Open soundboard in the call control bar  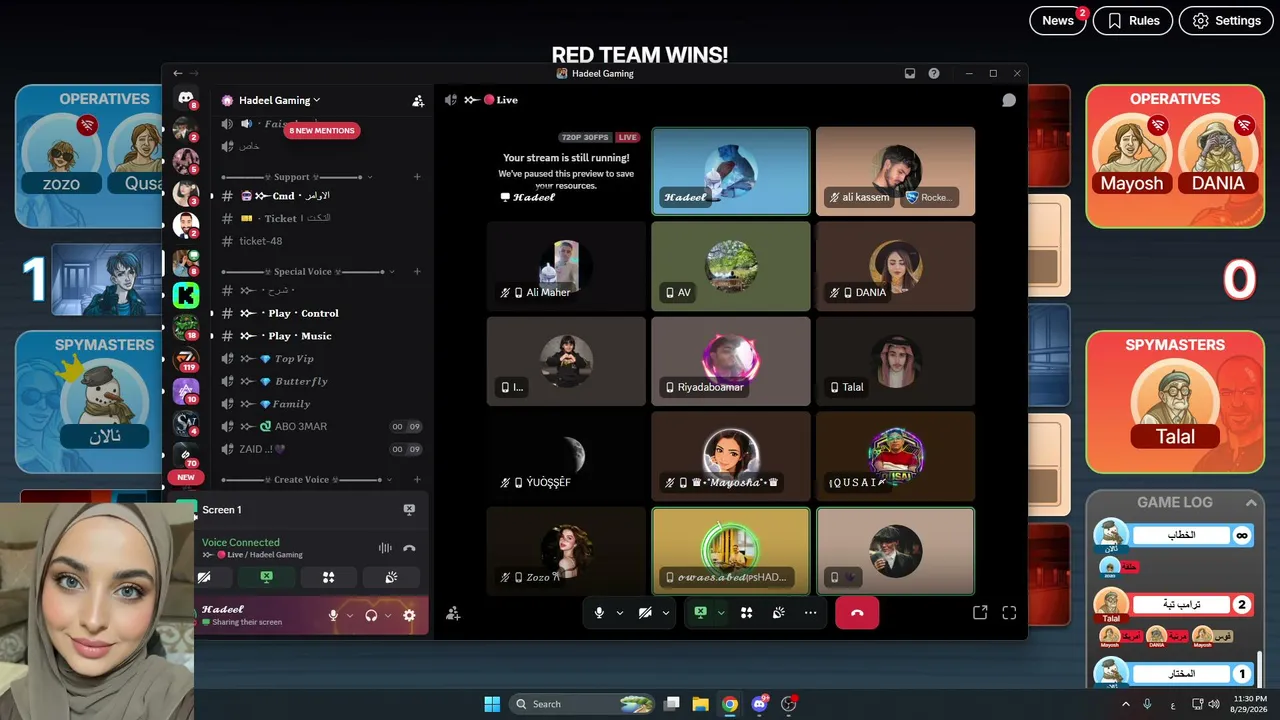[x=778, y=613]
